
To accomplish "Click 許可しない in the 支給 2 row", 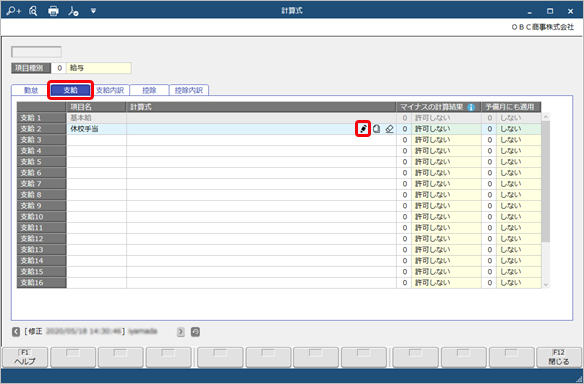I will pyautogui.click(x=446, y=129).
